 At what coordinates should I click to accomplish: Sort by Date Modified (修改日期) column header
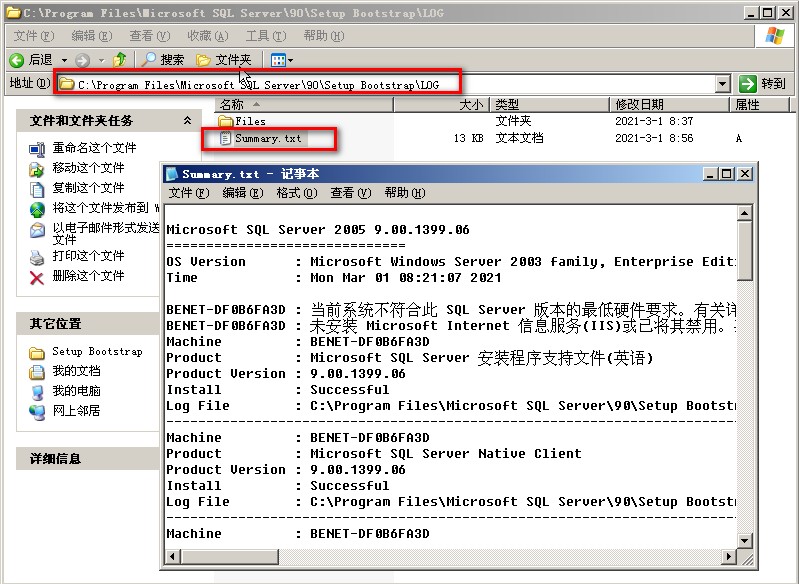click(x=669, y=104)
